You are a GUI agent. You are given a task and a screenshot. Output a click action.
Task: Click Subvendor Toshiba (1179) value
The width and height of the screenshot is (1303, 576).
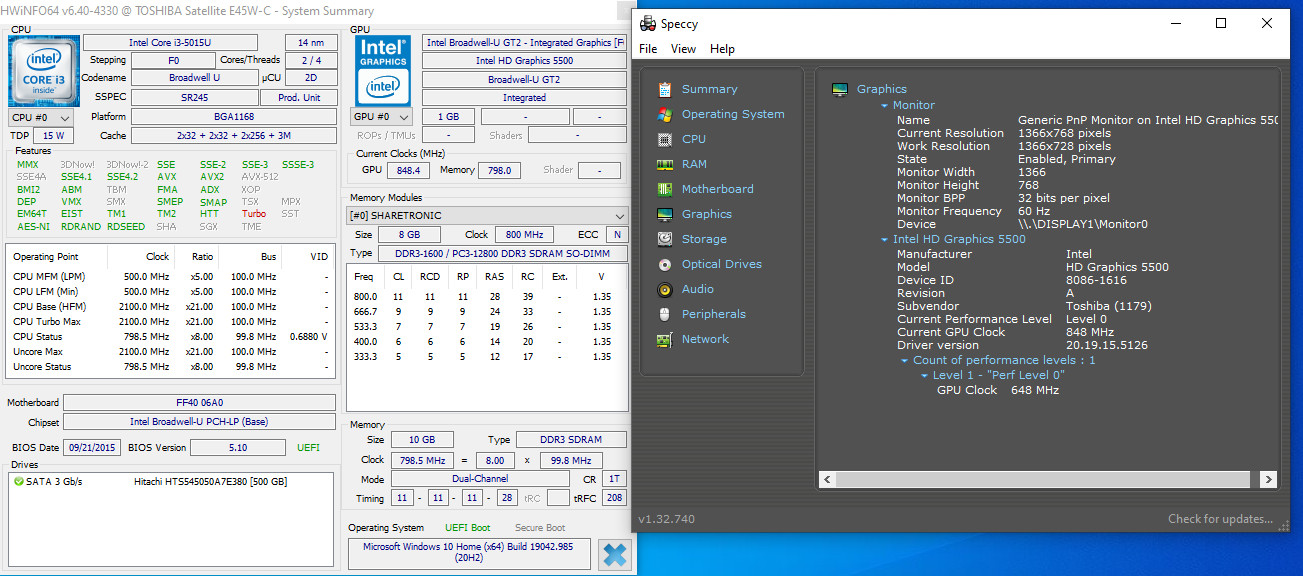coord(1110,306)
